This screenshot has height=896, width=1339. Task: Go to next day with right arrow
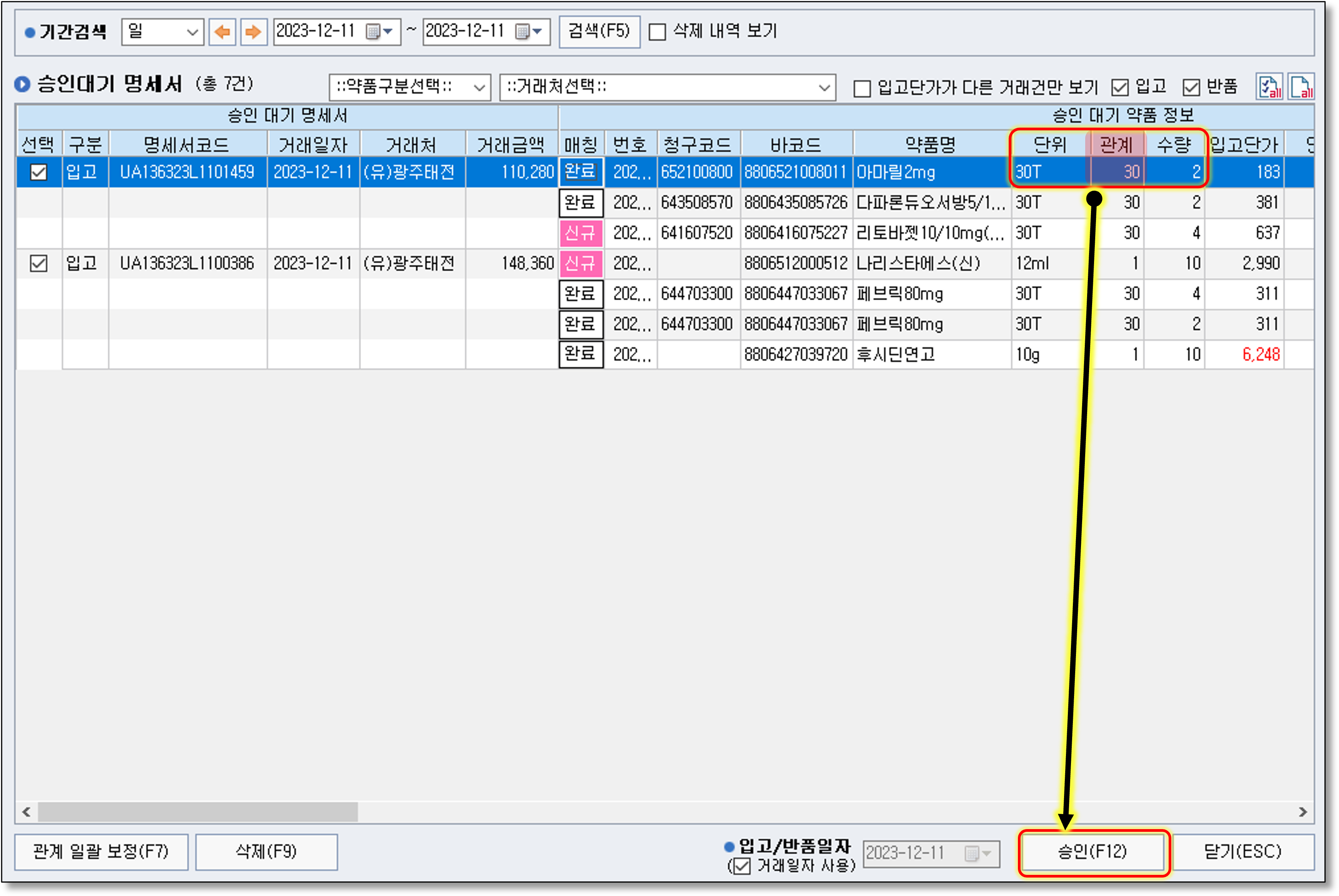(x=253, y=32)
